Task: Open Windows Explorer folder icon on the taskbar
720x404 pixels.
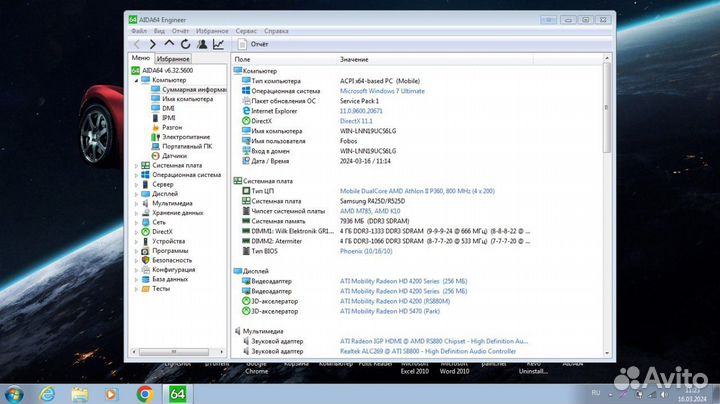Action: coord(79,394)
